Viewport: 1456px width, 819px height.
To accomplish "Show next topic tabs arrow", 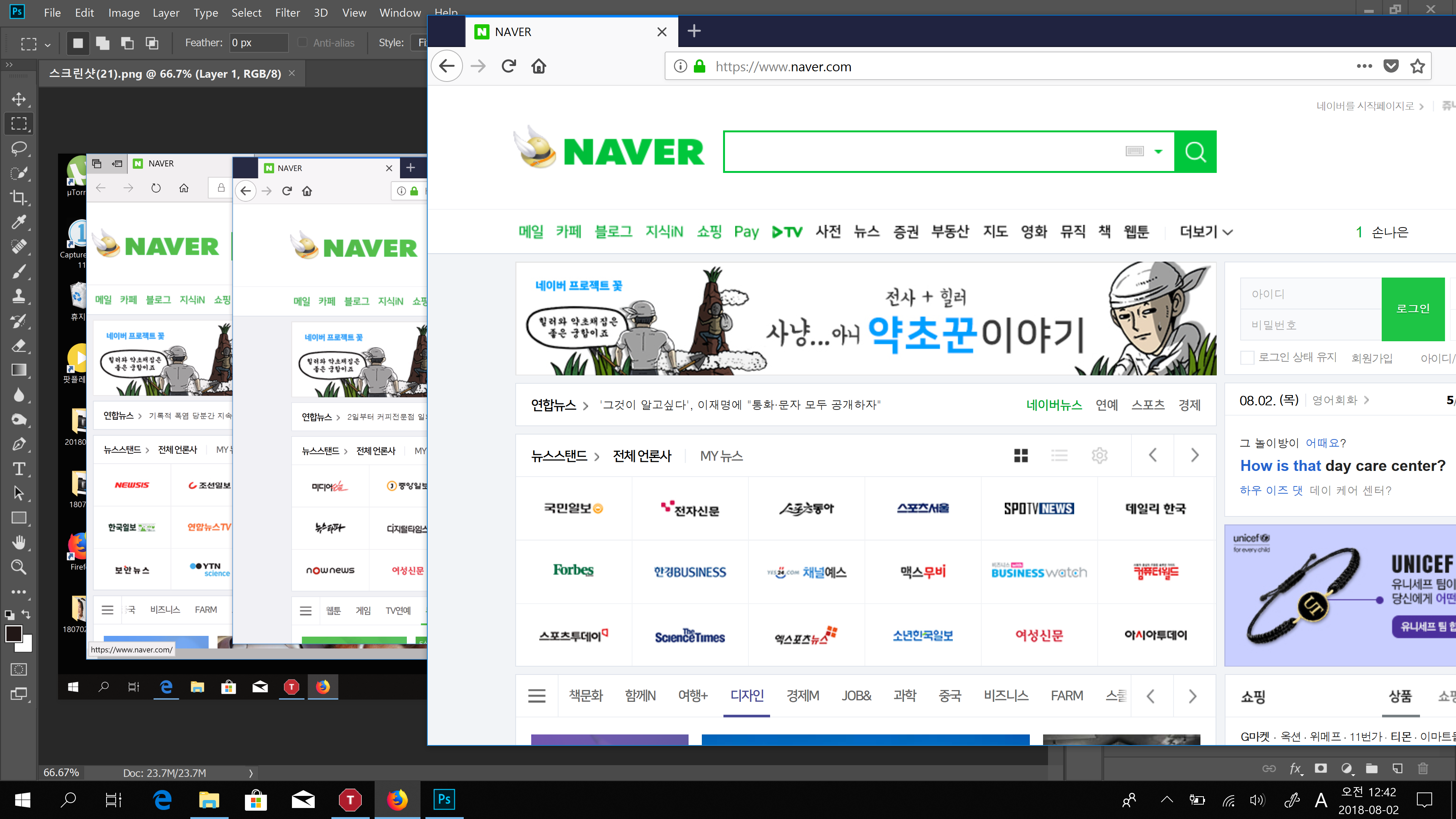I will coord(1192,696).
